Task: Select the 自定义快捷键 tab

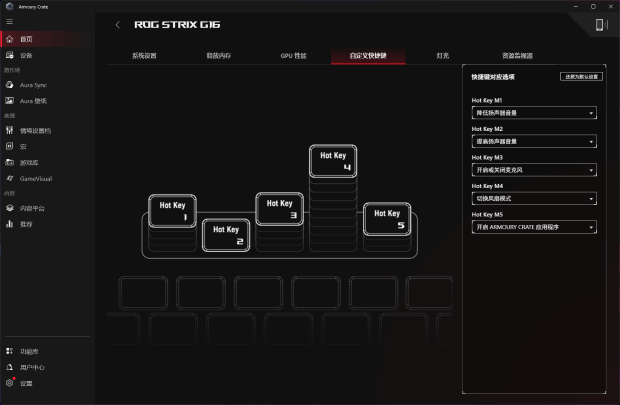Action: [368, 56]
